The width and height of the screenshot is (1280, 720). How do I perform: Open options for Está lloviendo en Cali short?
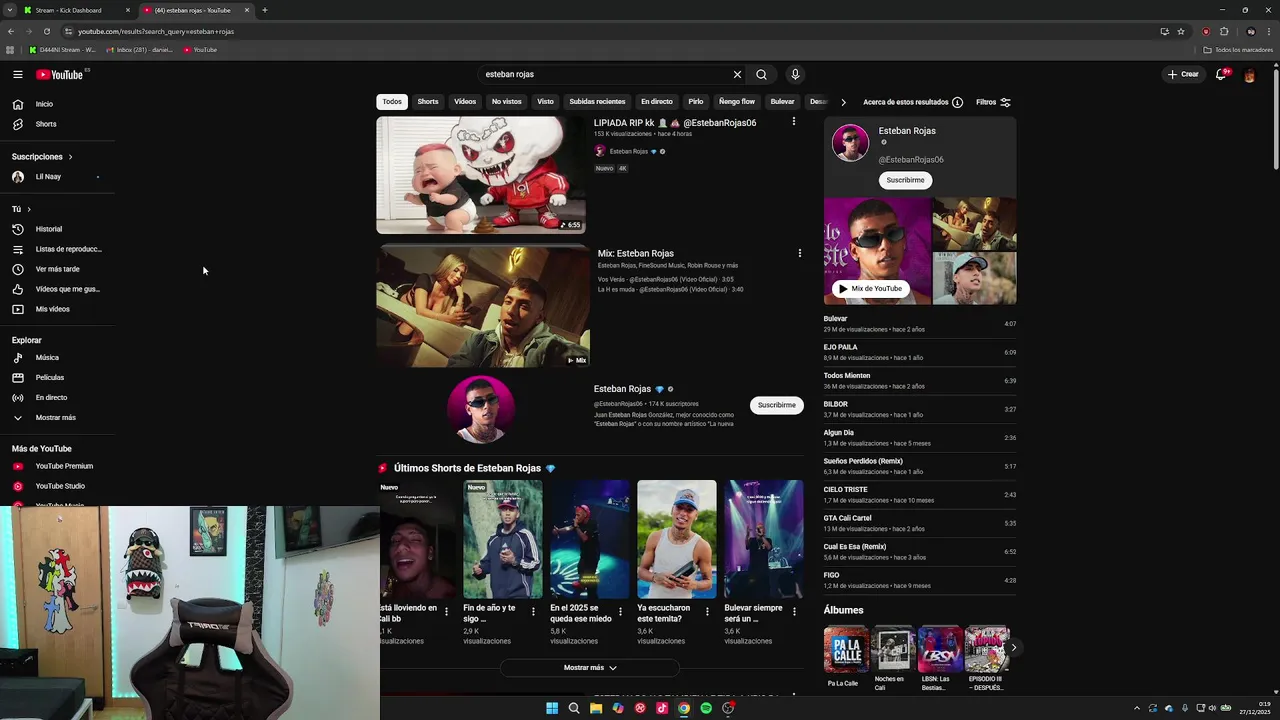point(446,611)
